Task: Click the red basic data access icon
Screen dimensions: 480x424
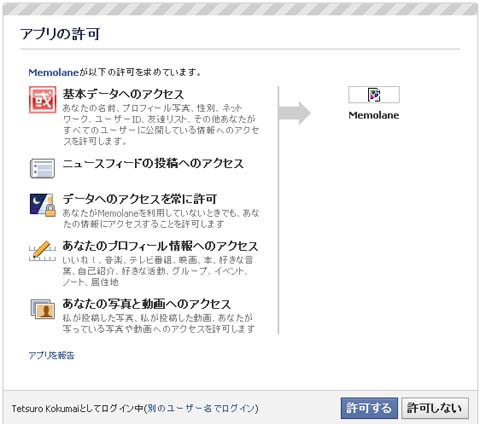Action: pos(42,100)
